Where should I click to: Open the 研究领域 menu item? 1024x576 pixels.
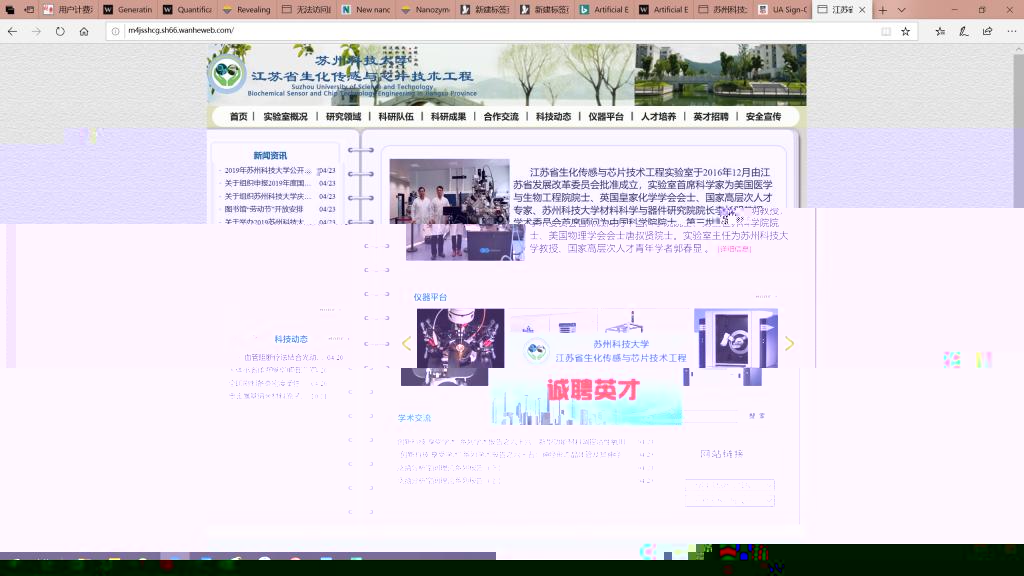344,117
